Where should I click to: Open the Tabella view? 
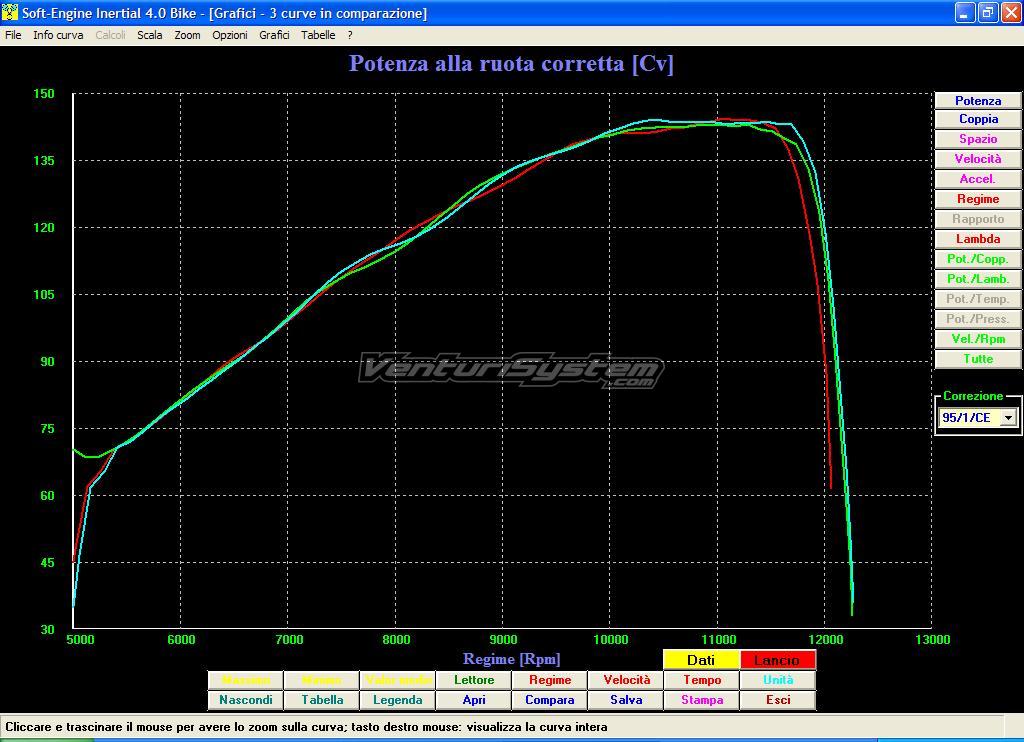click(x=321, y=700)
